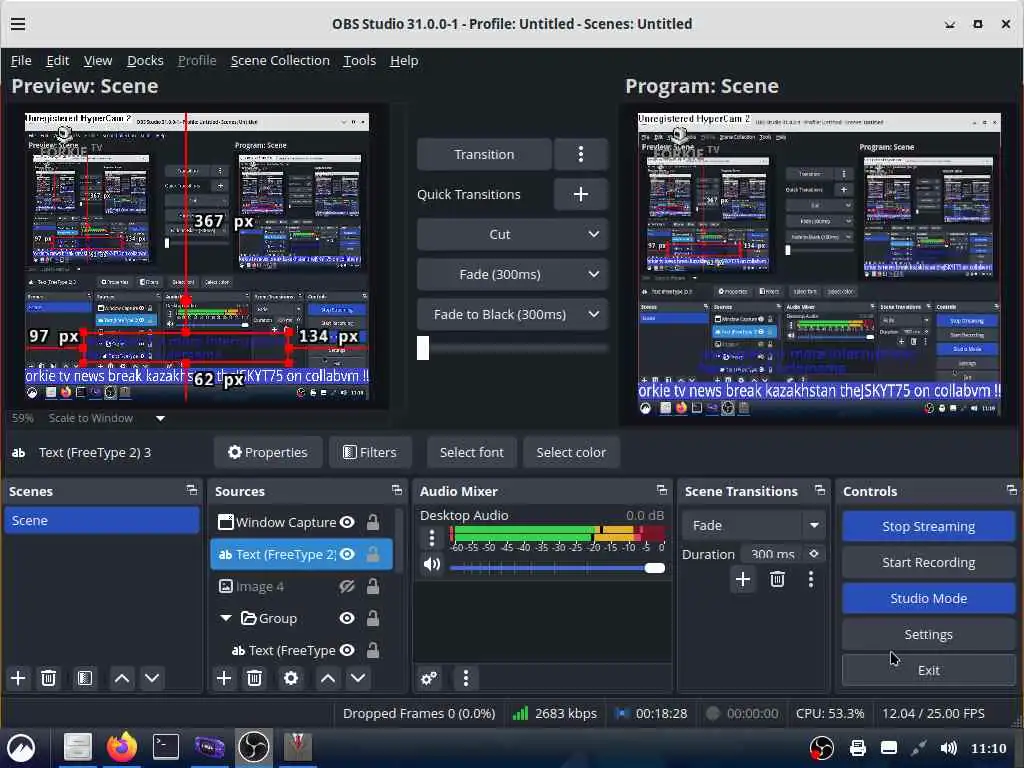Add a new scene with plus icon
Viewport: 1024px width, 768px height.
pos(18,678)
